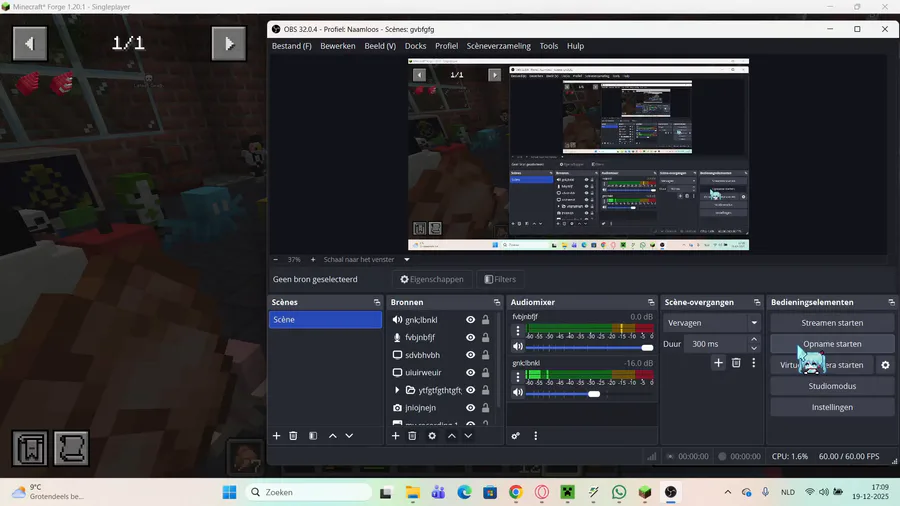This screenshot has width=900, height=506.
Task: Open Eigenschappen for the source
Action: tap(432, 279)
